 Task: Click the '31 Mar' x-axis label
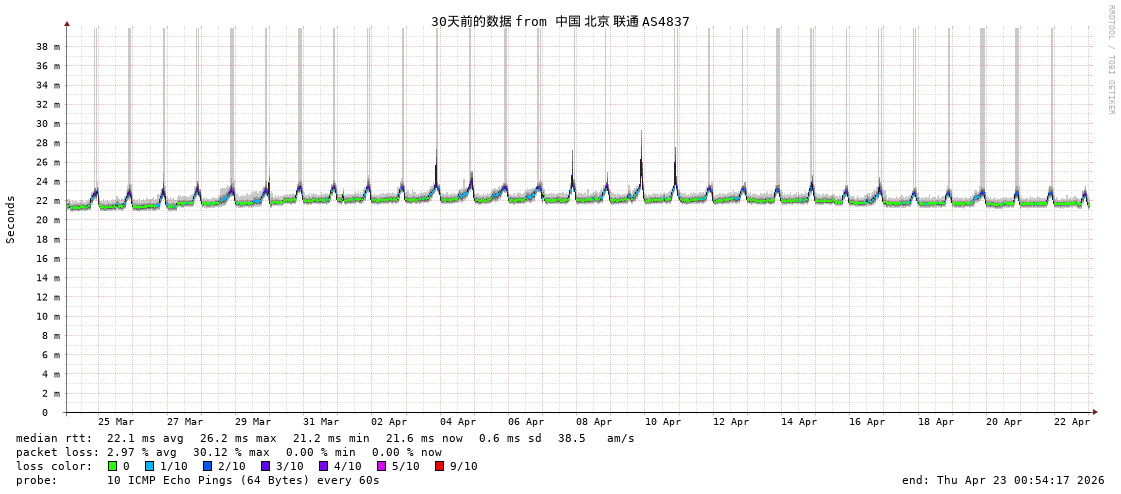321,423
